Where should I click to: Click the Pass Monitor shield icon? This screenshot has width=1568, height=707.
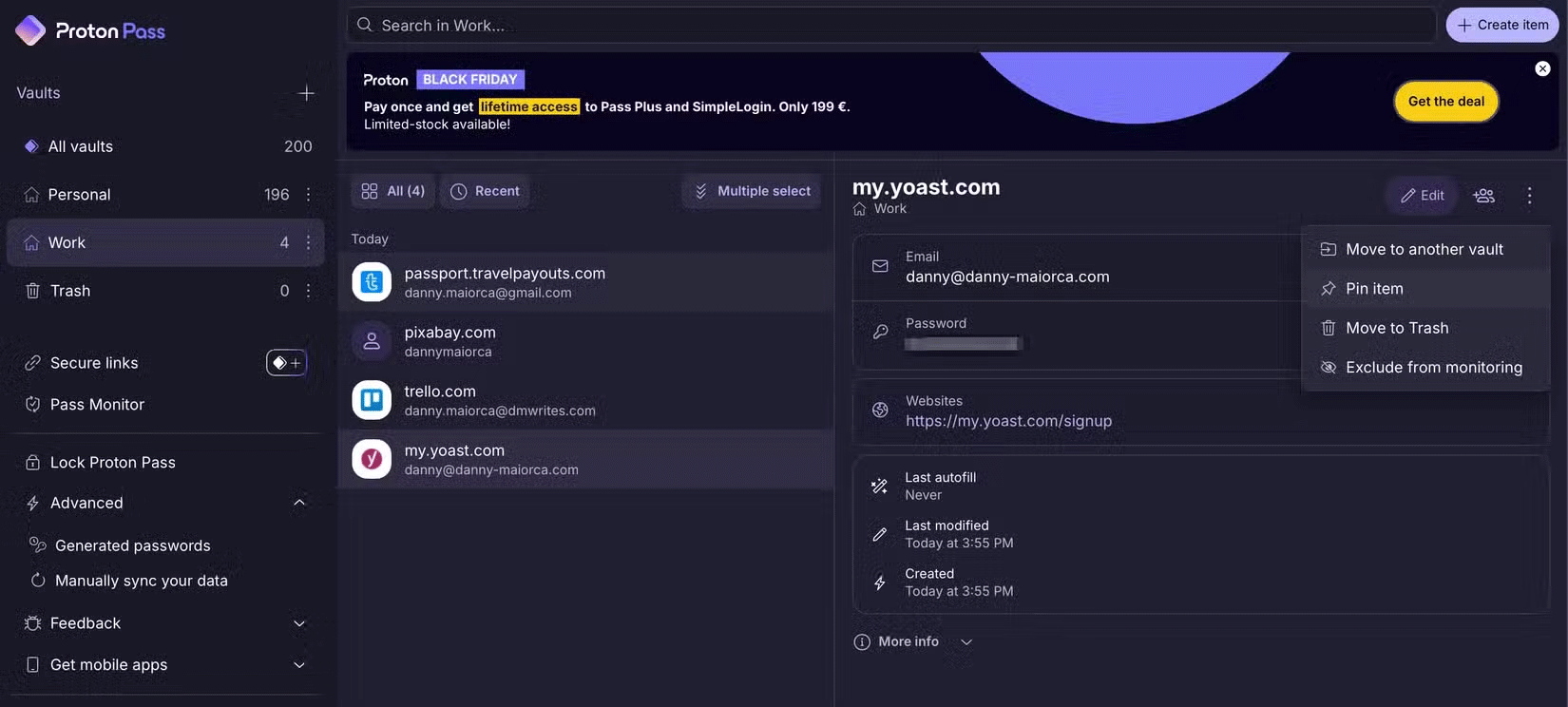[x=33, y=405]
